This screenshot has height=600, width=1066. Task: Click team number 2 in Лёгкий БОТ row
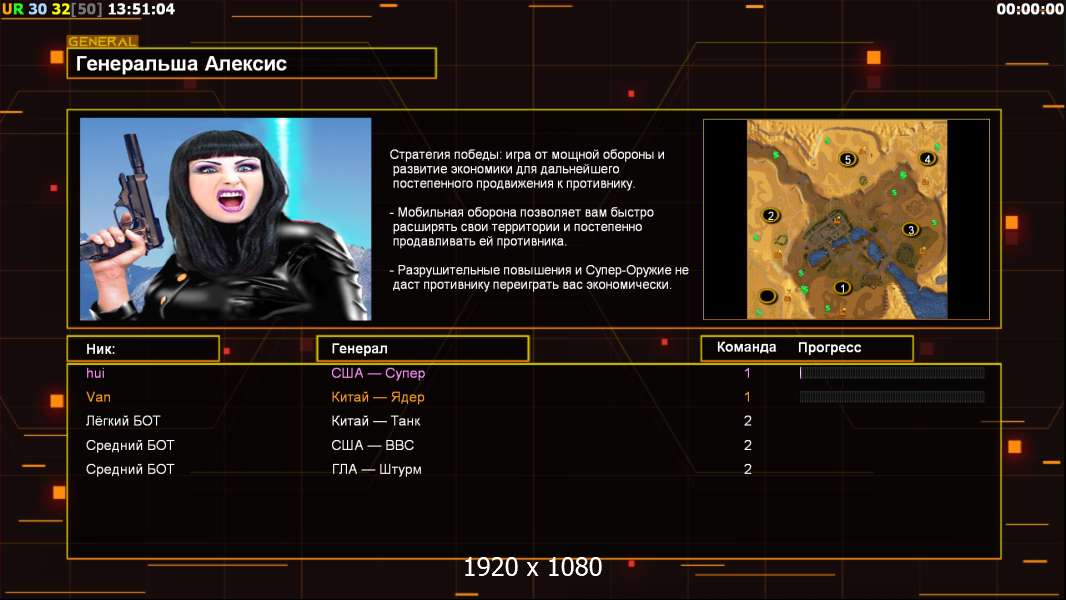[748, 421]
